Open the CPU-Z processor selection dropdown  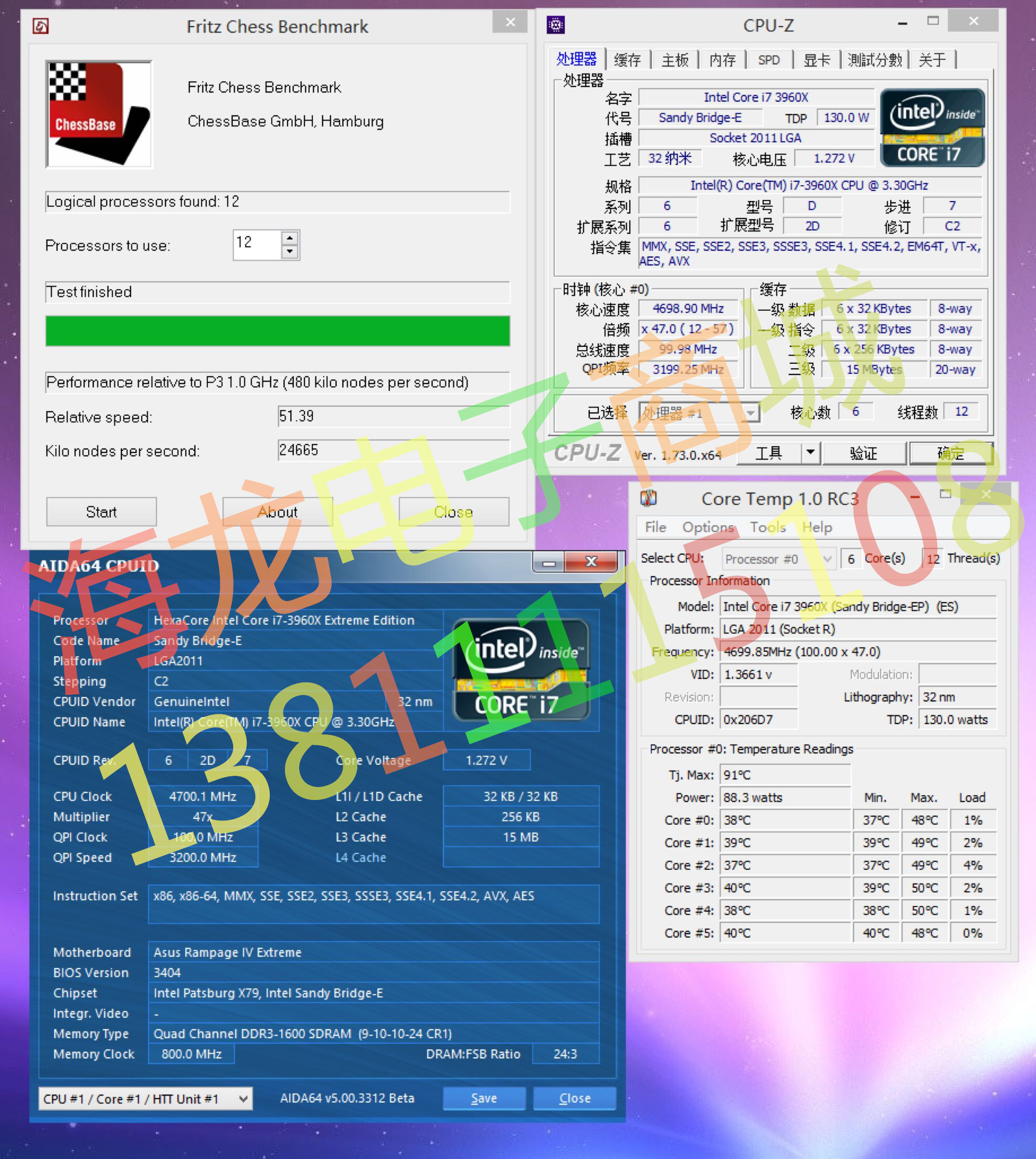[751, 413]
